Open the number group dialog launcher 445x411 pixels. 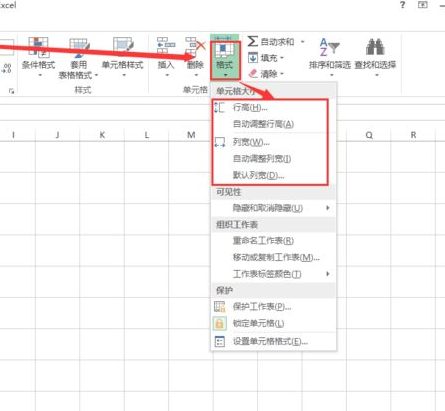coord(12,91)
